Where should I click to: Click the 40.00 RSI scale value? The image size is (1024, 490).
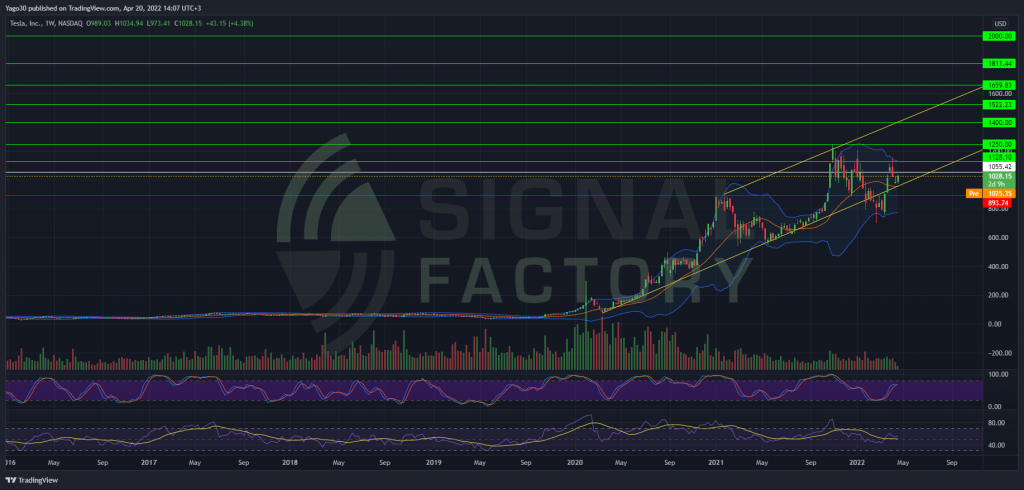click(x=999, y=446)
